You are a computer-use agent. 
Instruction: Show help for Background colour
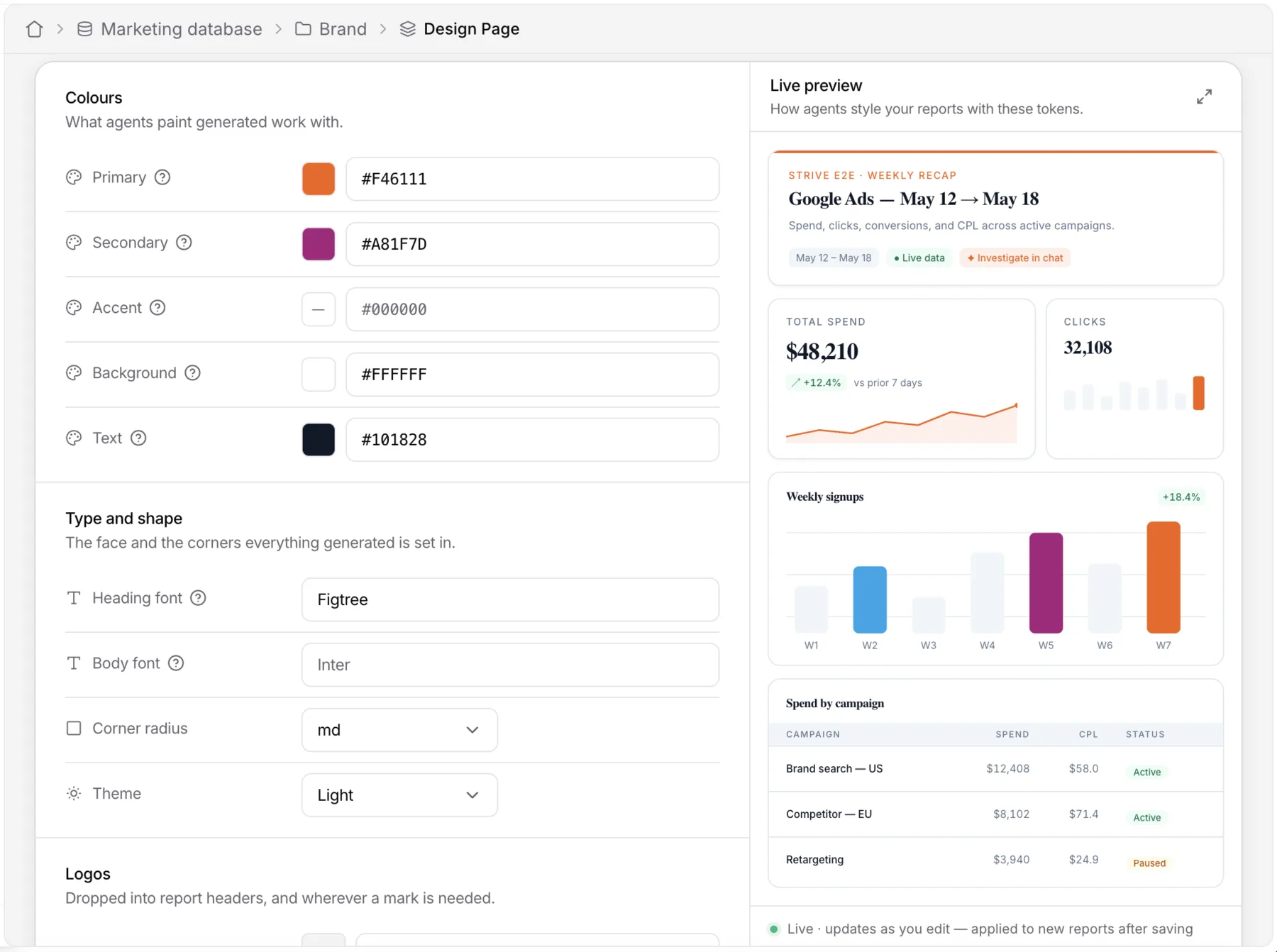click(x=192, y=373)
